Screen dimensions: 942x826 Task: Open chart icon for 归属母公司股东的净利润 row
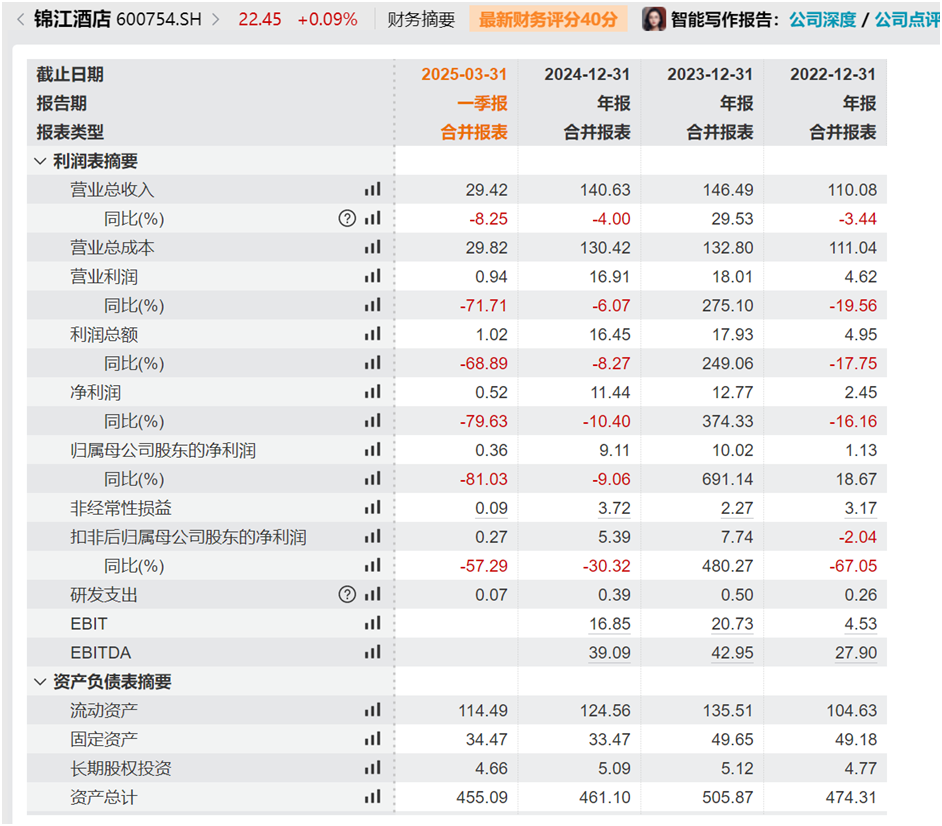[x=372, y=449]
